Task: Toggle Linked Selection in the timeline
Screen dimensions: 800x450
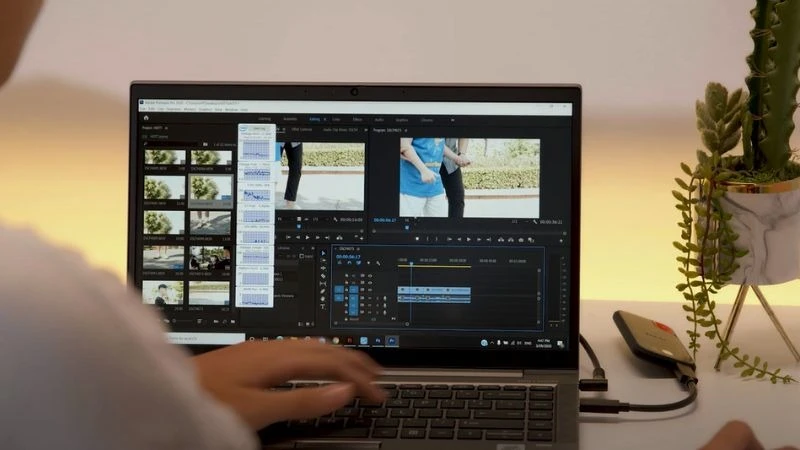Action: tap(359, 263)
